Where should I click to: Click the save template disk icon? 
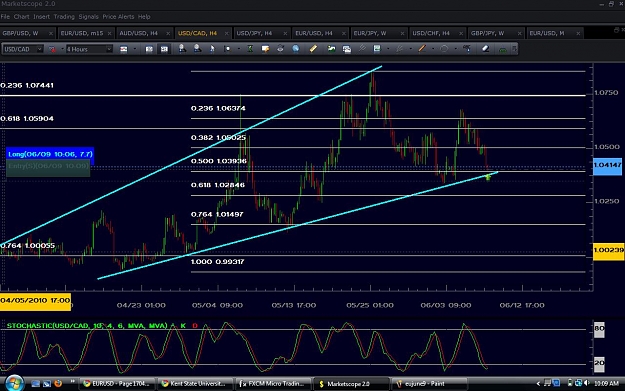pyautogui.click(x=377, y=49)
